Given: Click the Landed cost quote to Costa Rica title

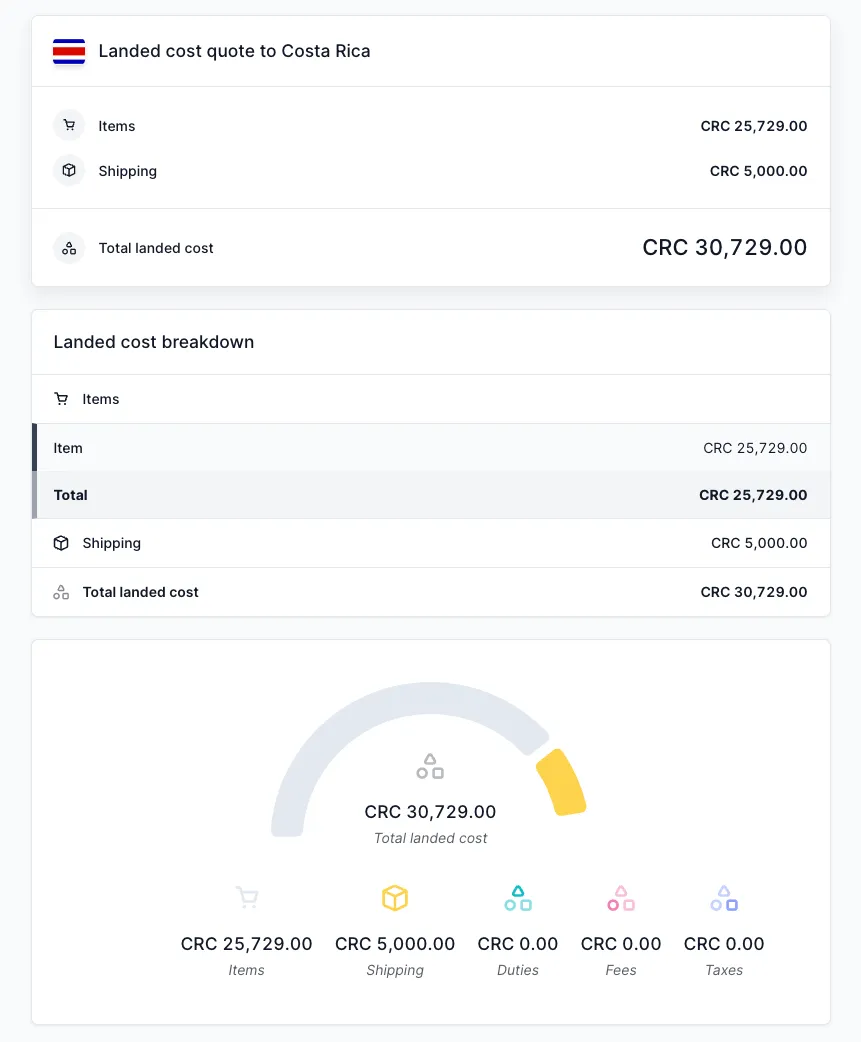Looking at the screenshot, I should point(236,51).
